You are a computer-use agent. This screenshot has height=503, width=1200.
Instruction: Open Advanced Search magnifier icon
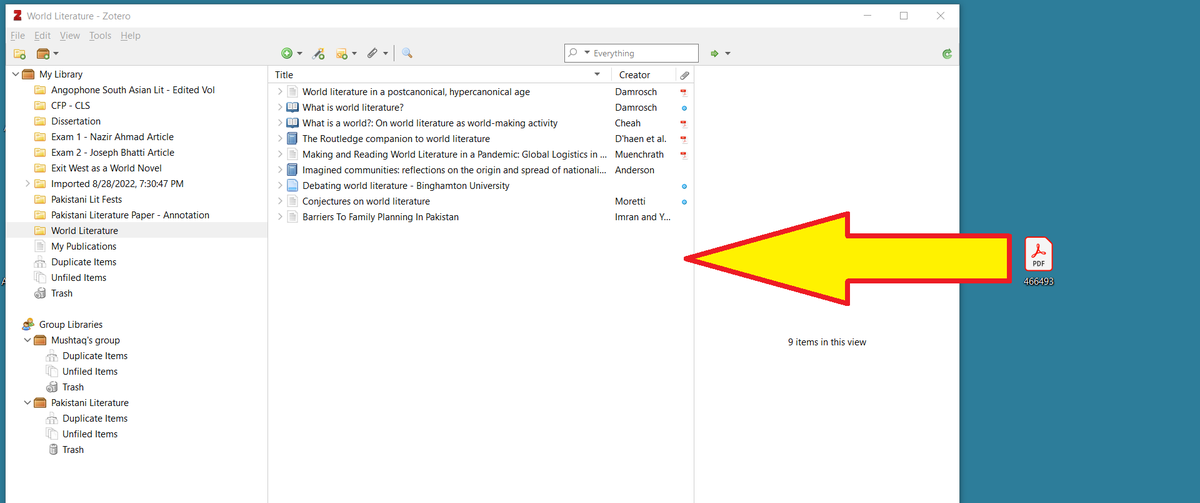(407, 53)
